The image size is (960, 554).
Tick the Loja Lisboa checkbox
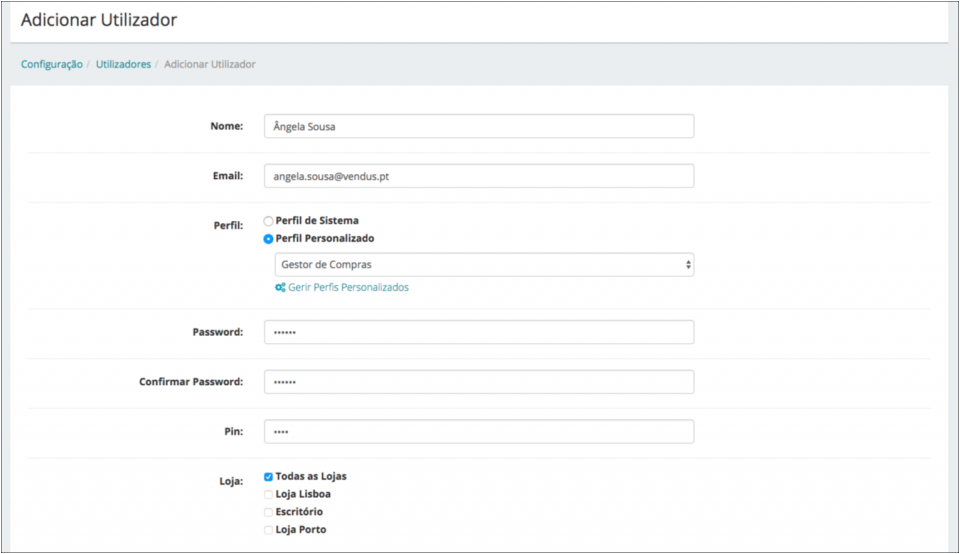coord(268,494)
